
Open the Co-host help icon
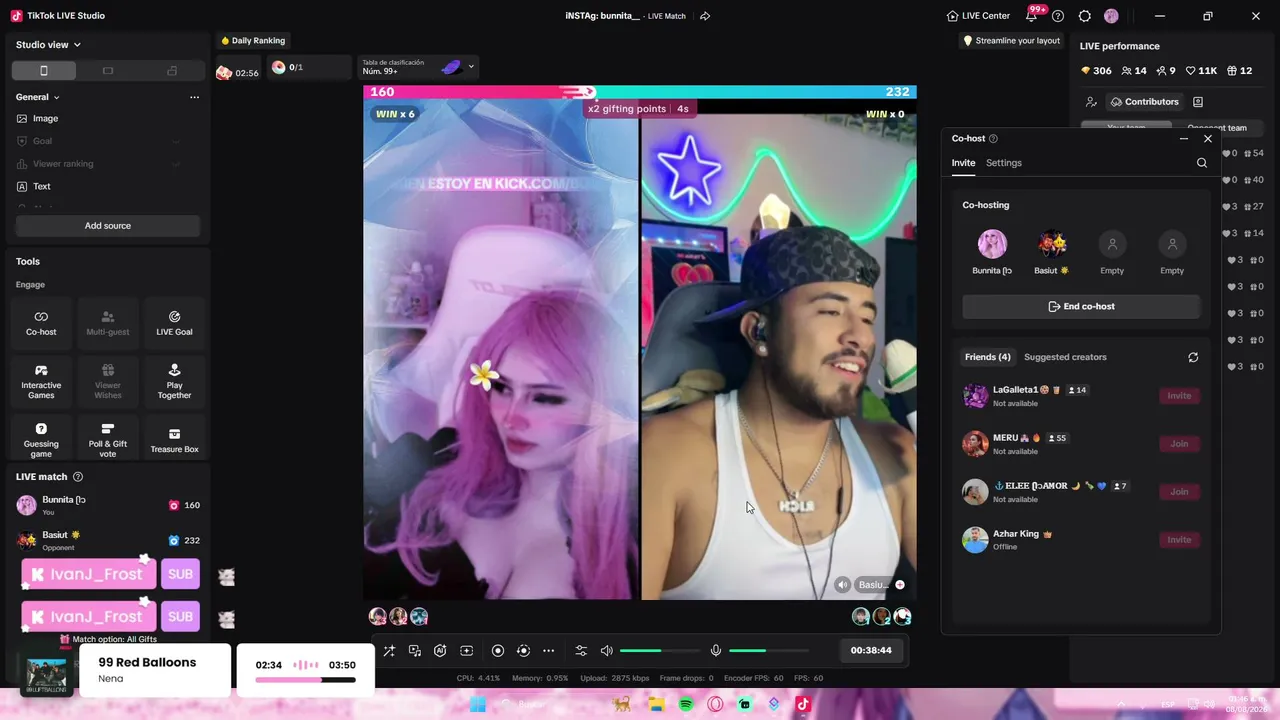pyautogui.click(x=993, y=139)
